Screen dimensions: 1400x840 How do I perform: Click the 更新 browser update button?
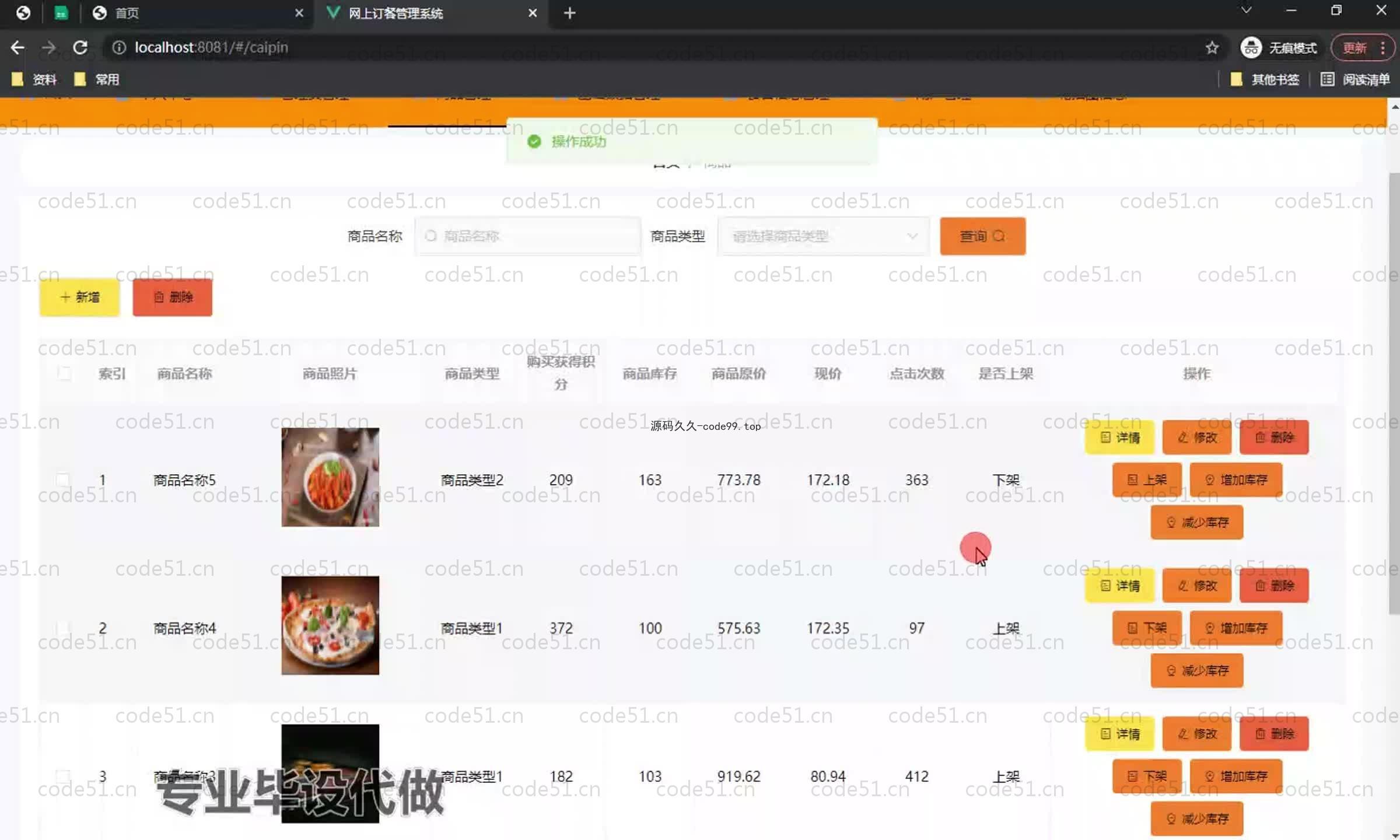click(1363, 47)
